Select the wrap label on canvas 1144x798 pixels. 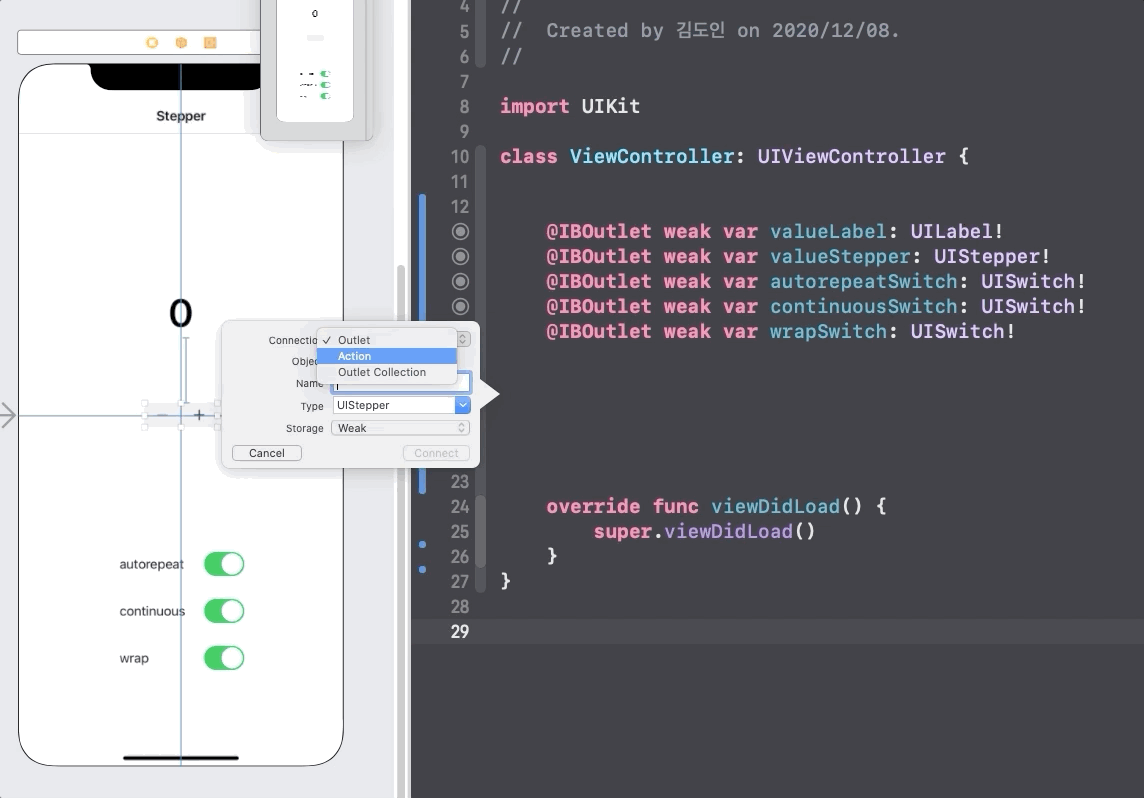[134, 659]
